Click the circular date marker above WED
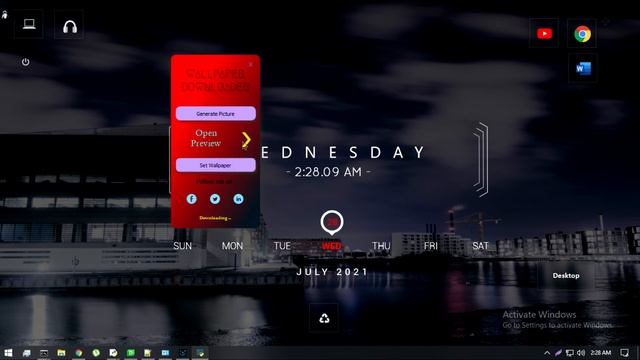 [x=332, y=222]
